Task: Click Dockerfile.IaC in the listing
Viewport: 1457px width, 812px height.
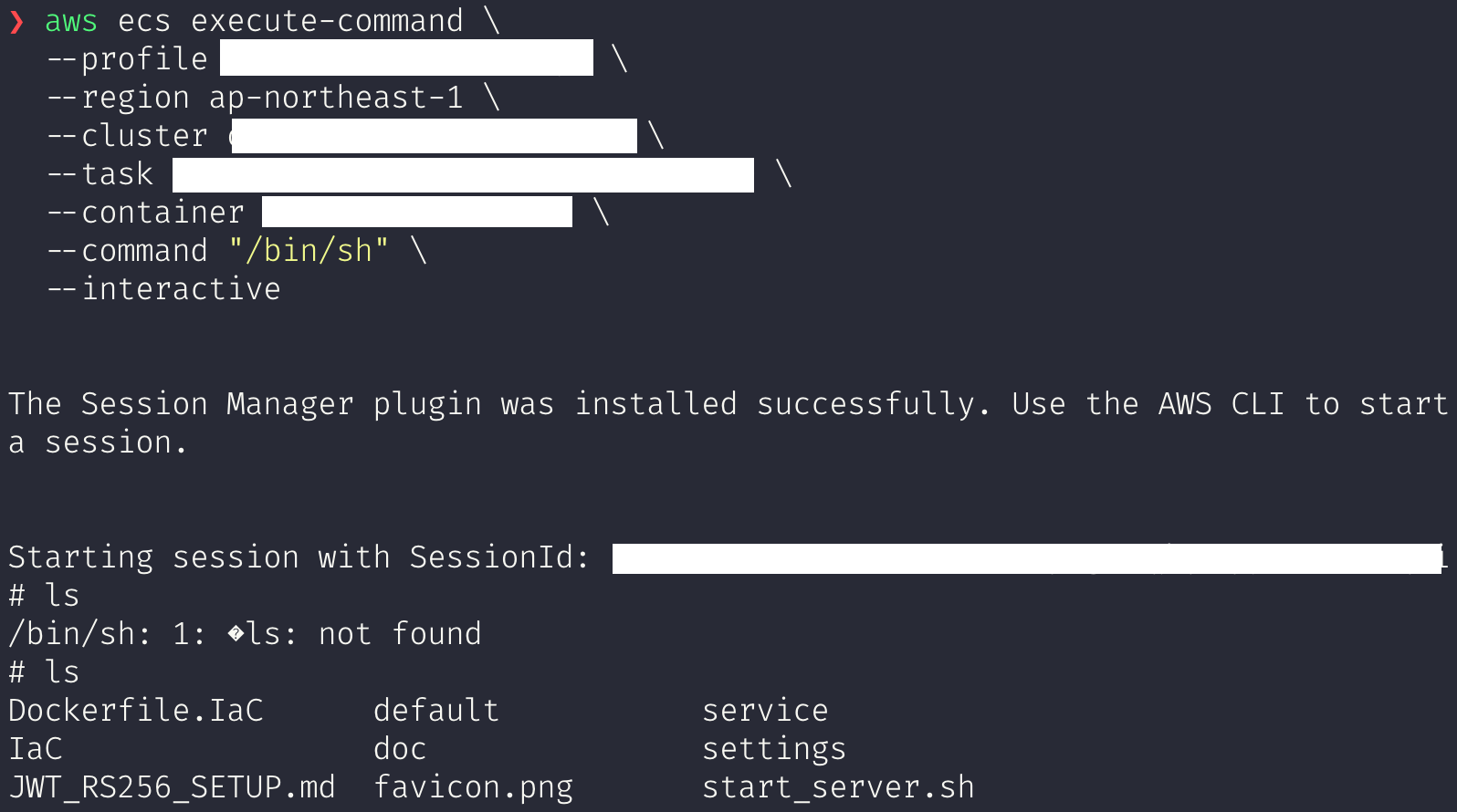Action: click(x=136, y=710)
